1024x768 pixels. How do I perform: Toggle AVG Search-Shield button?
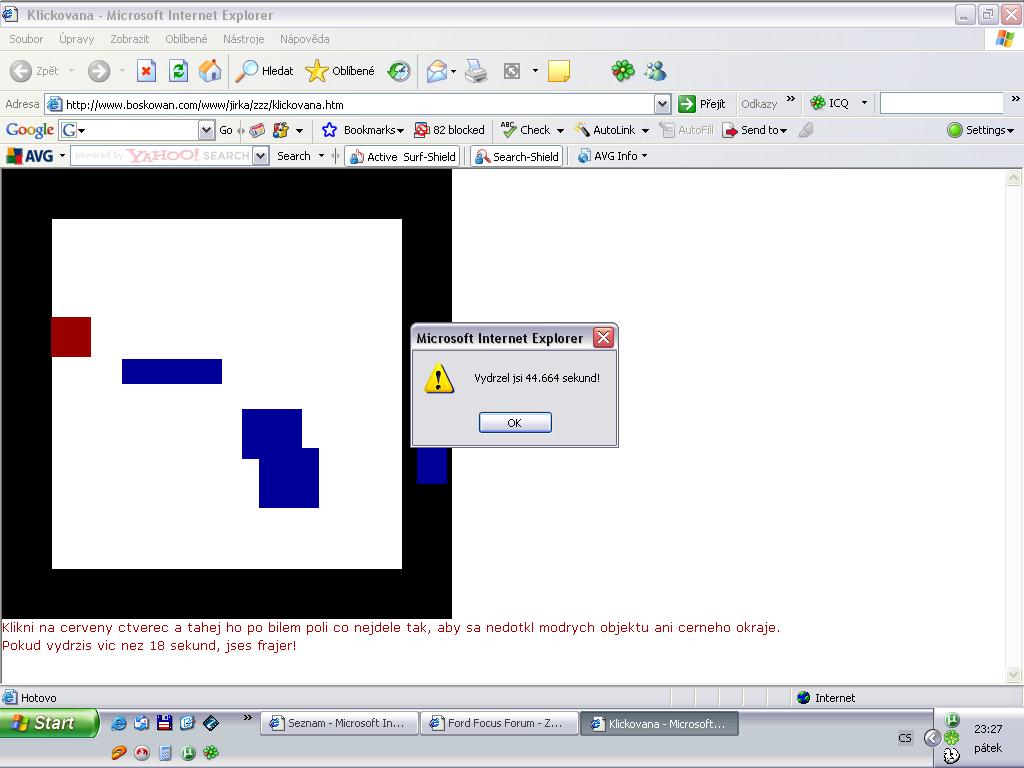[516, 156]
